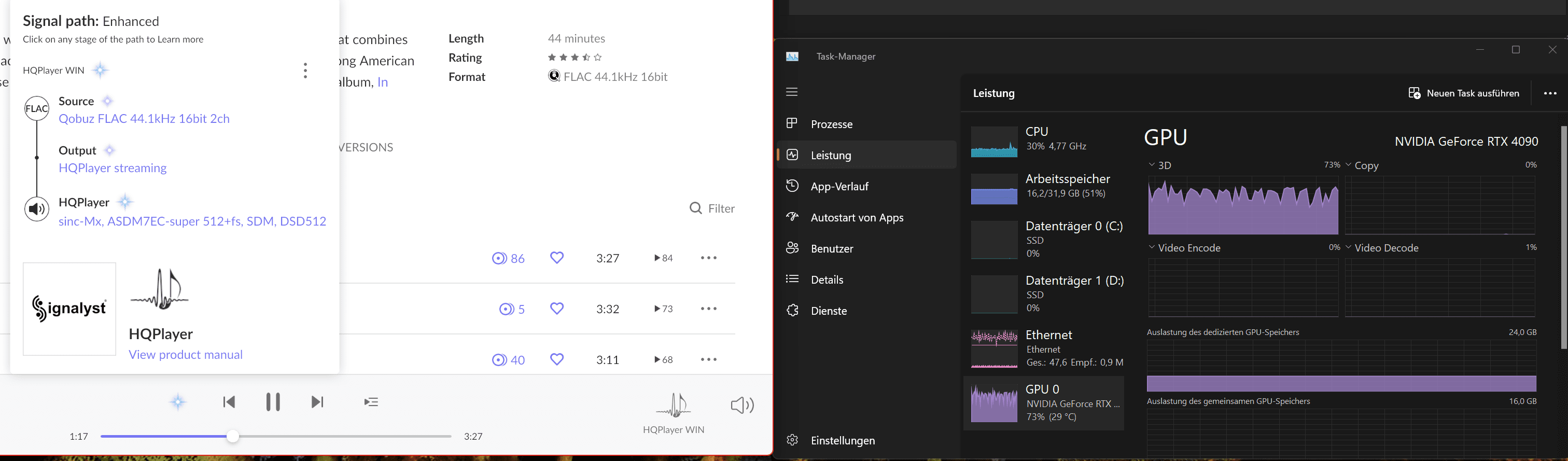Open the play queue

[371, 402]
